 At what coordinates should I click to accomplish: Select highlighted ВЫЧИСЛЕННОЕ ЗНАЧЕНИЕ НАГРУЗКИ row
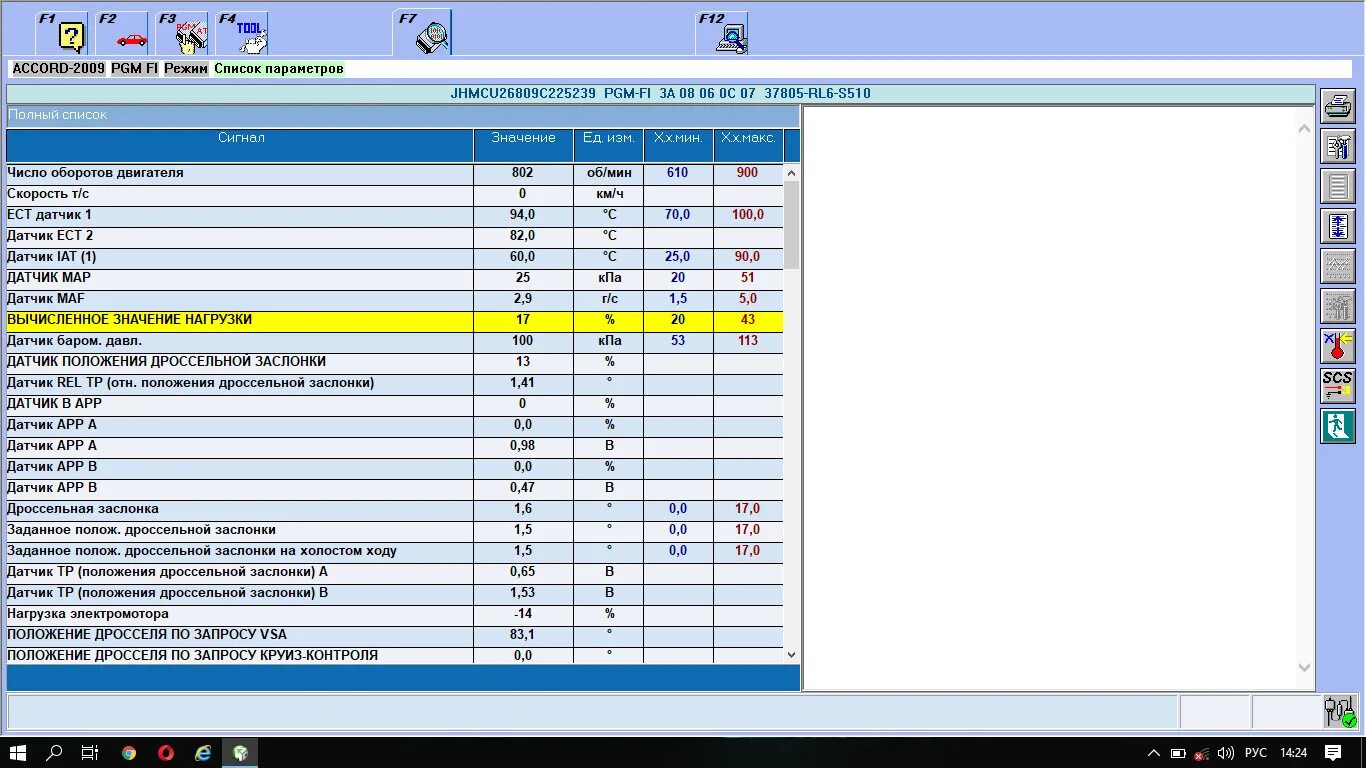coord(395,320)
